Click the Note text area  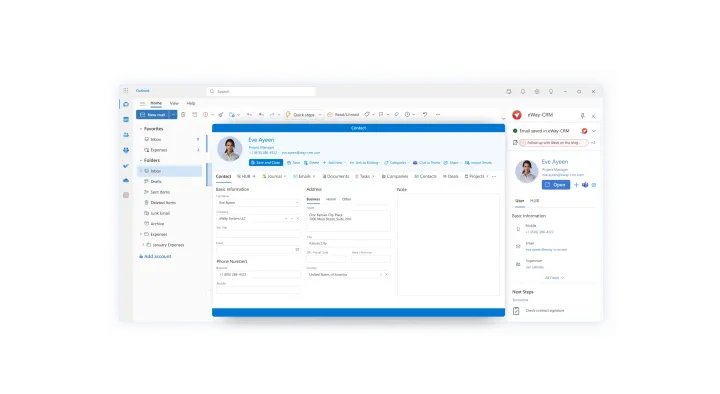pos(448,244)
